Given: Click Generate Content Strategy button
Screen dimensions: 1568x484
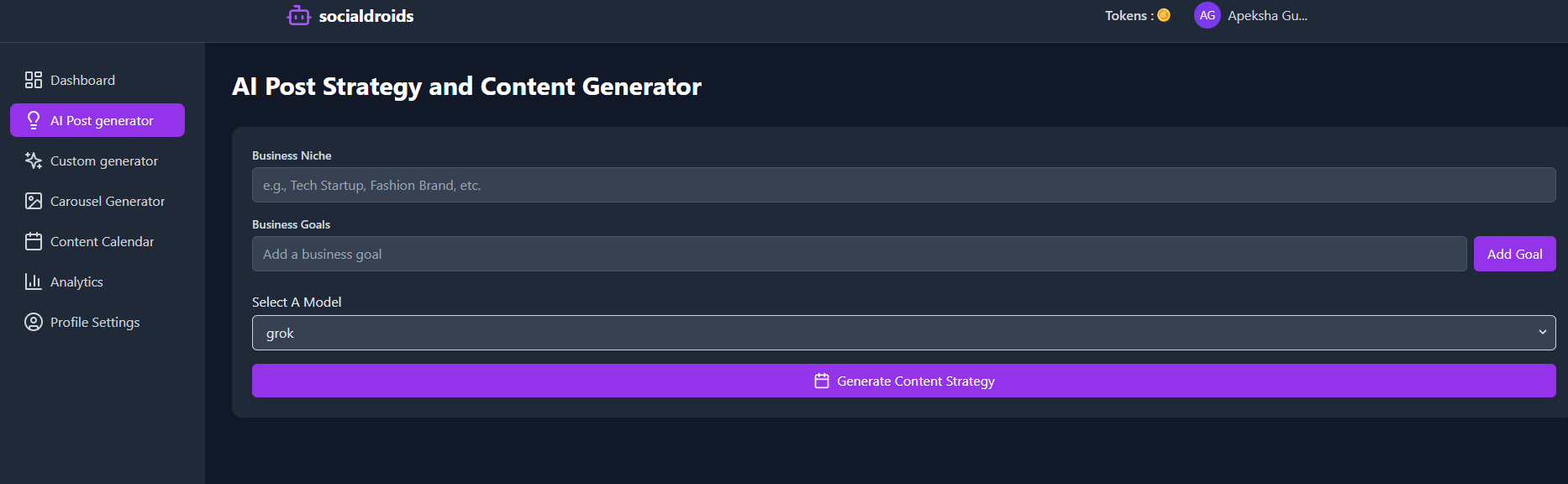Looking at the screenshot, I should tap(903, 381).
